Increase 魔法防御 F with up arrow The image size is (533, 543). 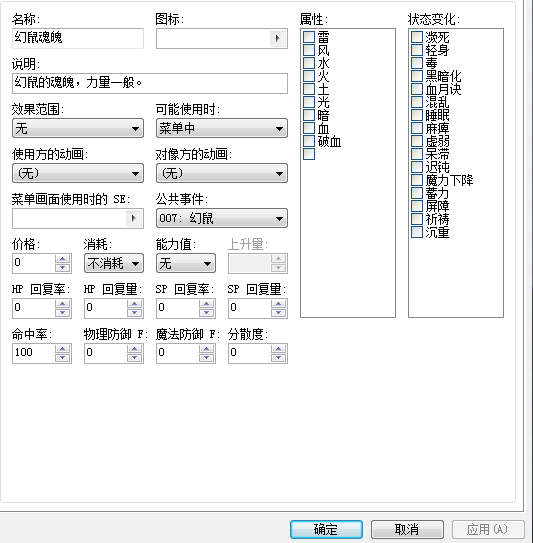pyautogui.click(x=207, y=349)
